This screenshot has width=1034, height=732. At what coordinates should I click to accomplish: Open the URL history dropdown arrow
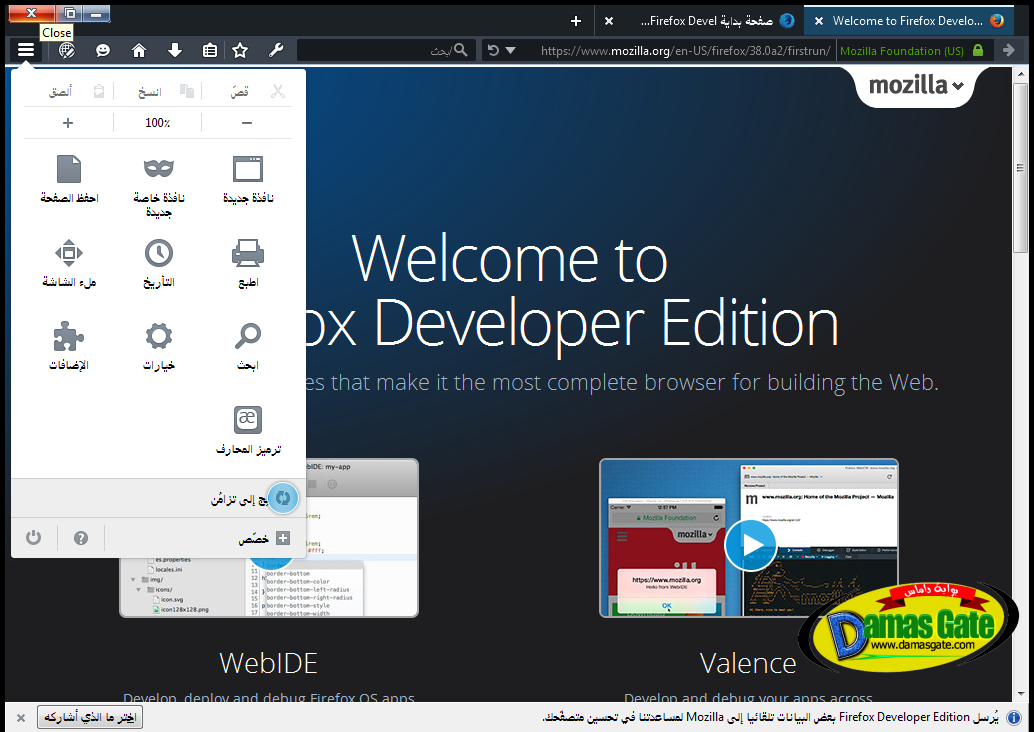click(x=510, y=51)
